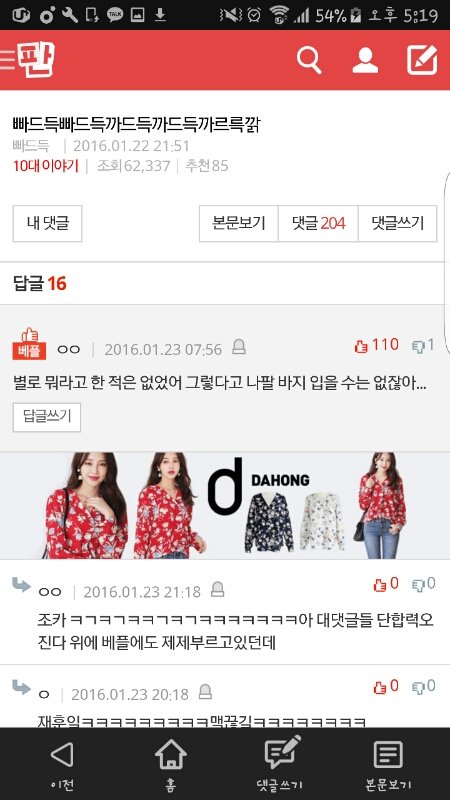450x800 pixels.
Task: Select the 본문보기 tab near the top
Action: click(239, 223)
